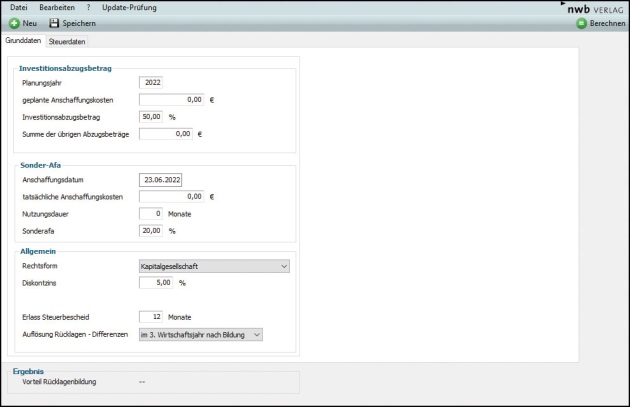Click the Planungsjahr input field

(152, 83)
